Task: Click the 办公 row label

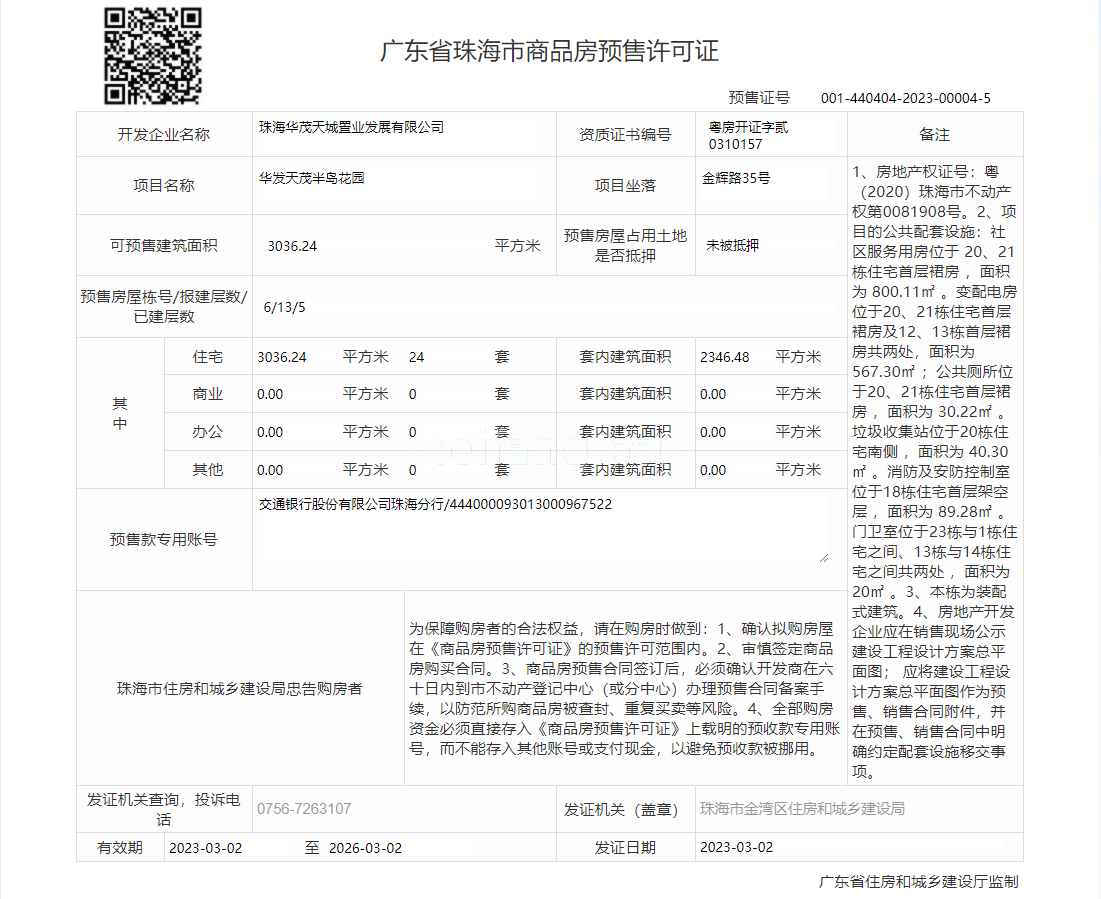Action: point(208,432)
